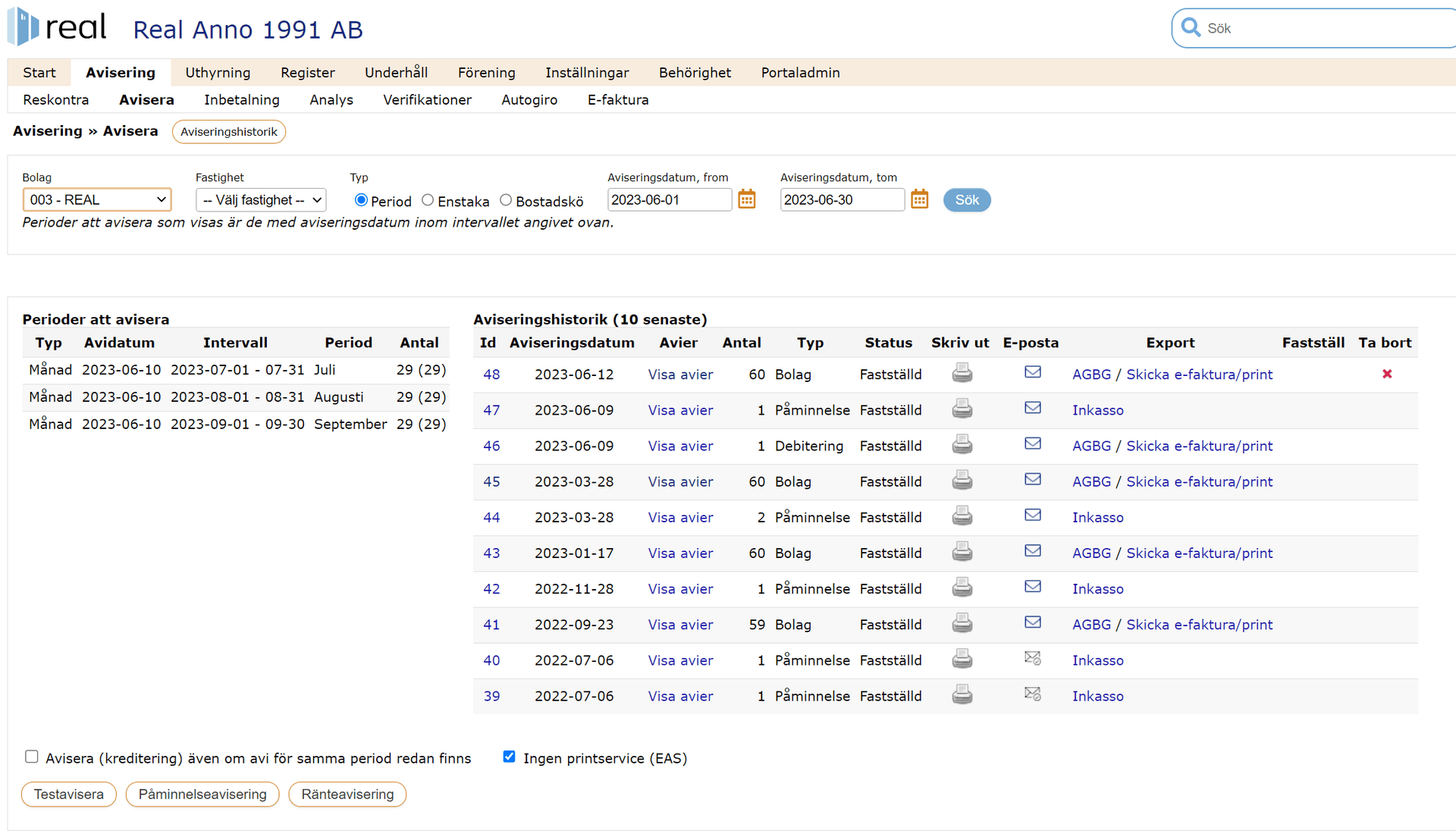Open calendar for Aviseringsdatum tom

(919, 199)
